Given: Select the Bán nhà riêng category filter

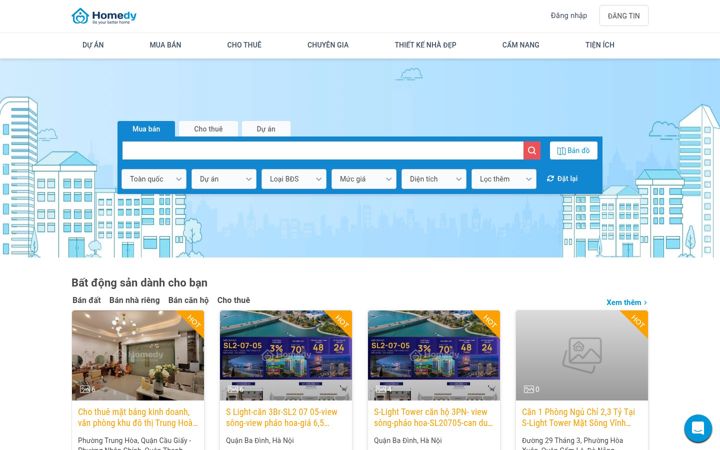Looking at the screenshot, I should (135, 300).
